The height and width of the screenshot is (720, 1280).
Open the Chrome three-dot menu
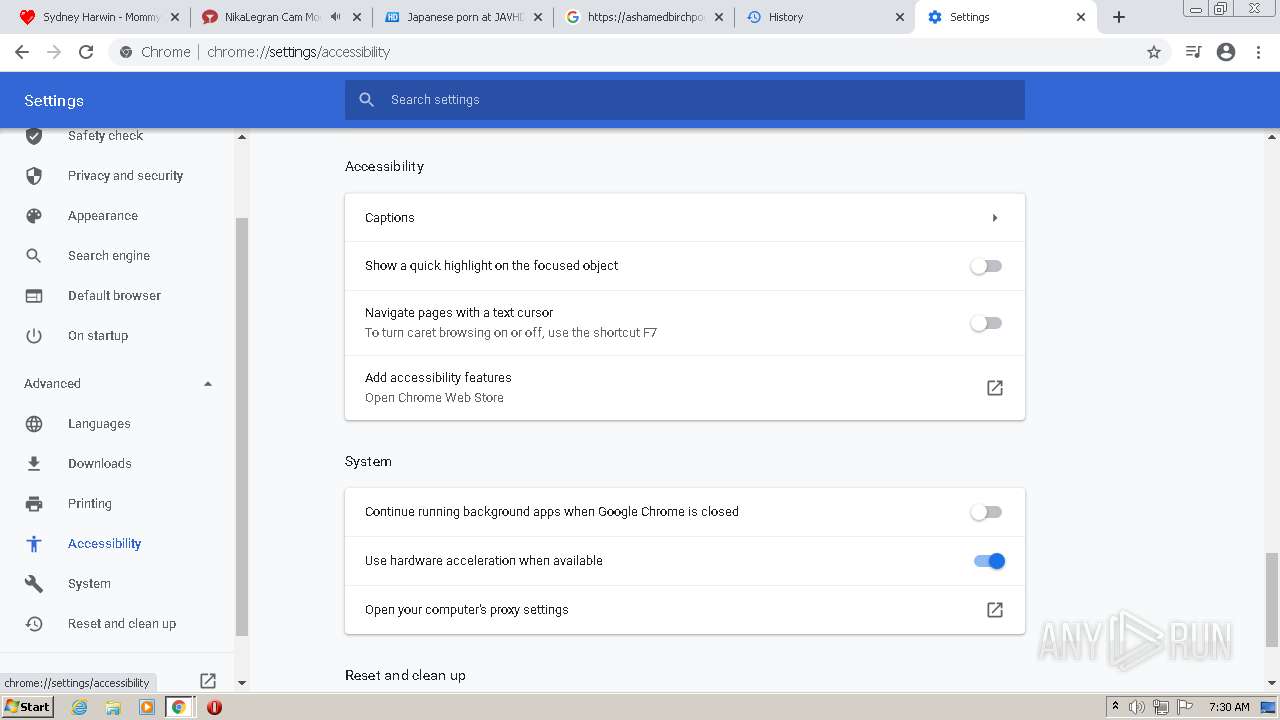[x=1259, y=52]
